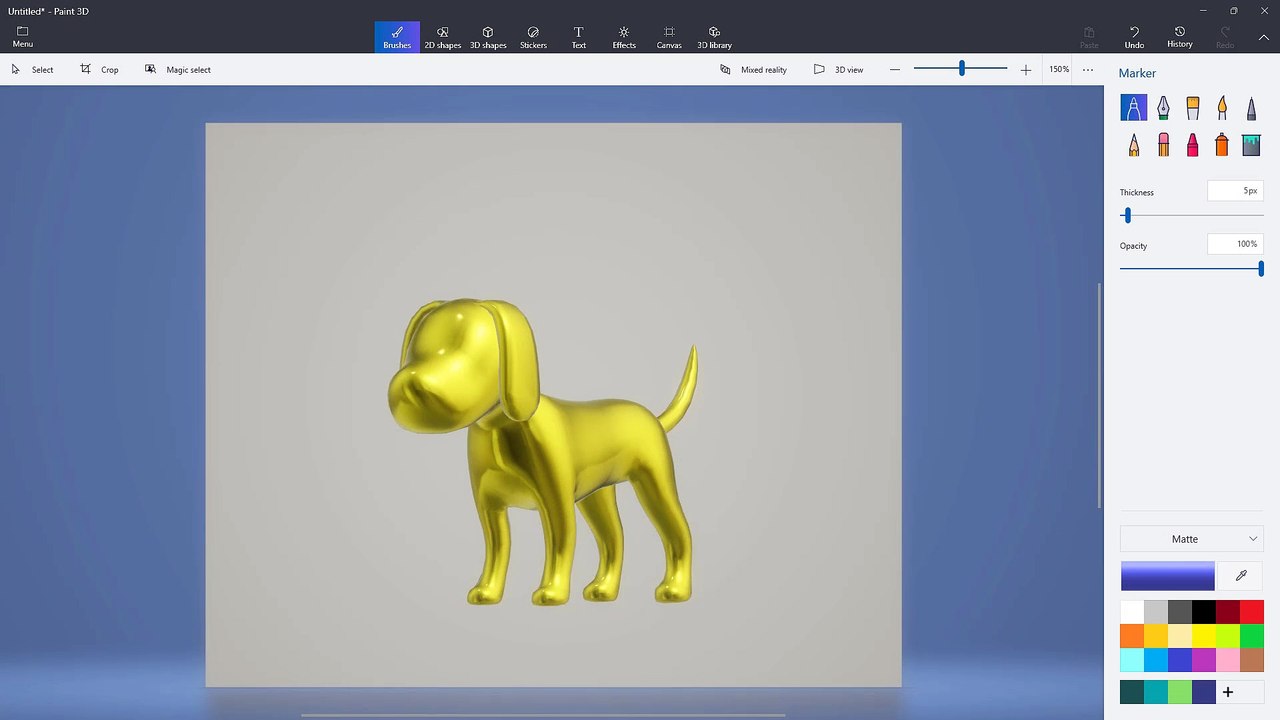Select the Marker brush
Image resolution: width=1280 pixels, height=720 pixels.
point(1133,107)
